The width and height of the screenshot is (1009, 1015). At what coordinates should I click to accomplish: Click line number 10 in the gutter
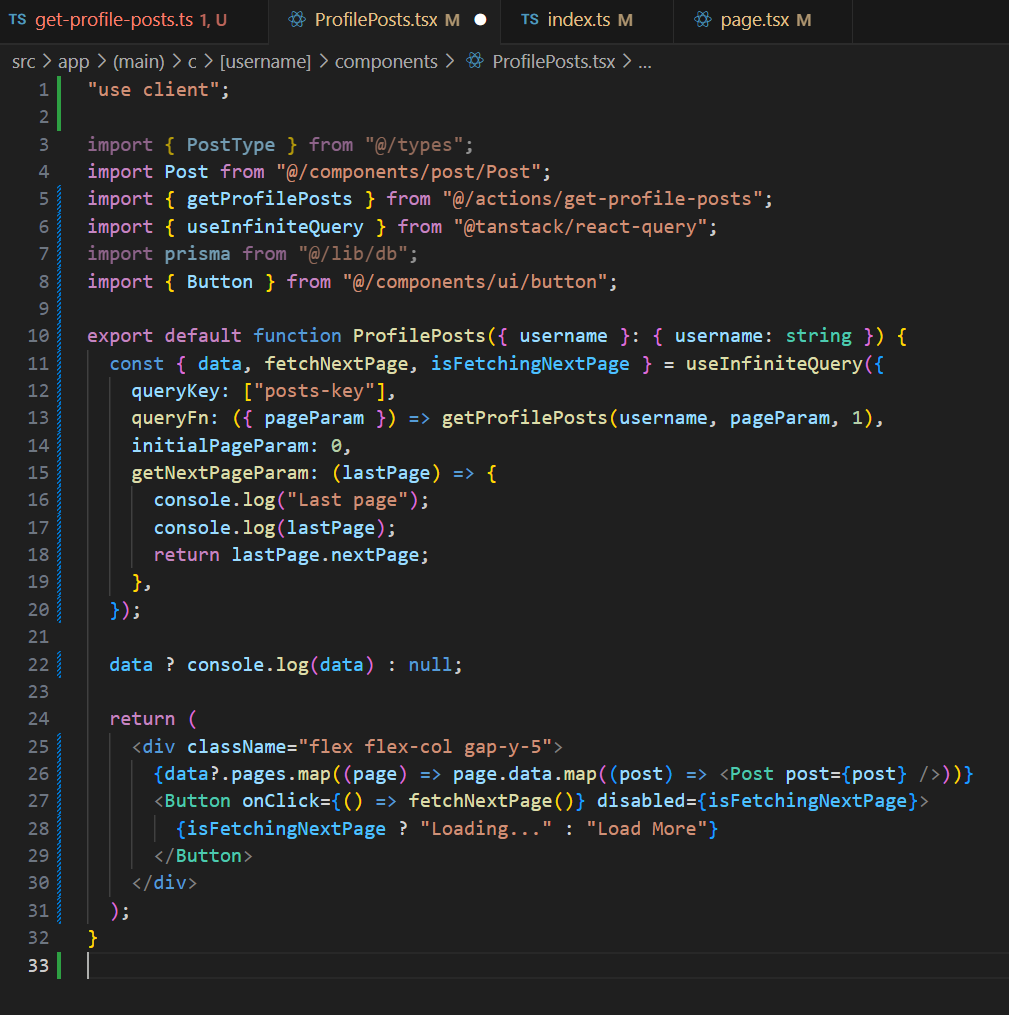point(38,335)
